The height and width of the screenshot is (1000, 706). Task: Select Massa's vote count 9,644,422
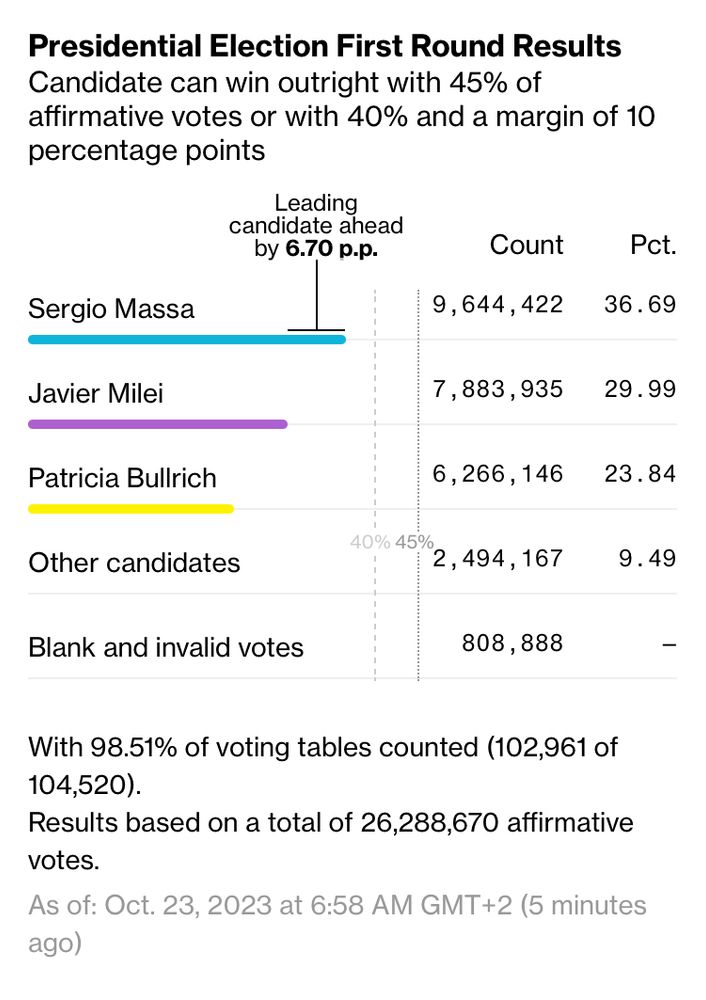click(x=497, y=305)
